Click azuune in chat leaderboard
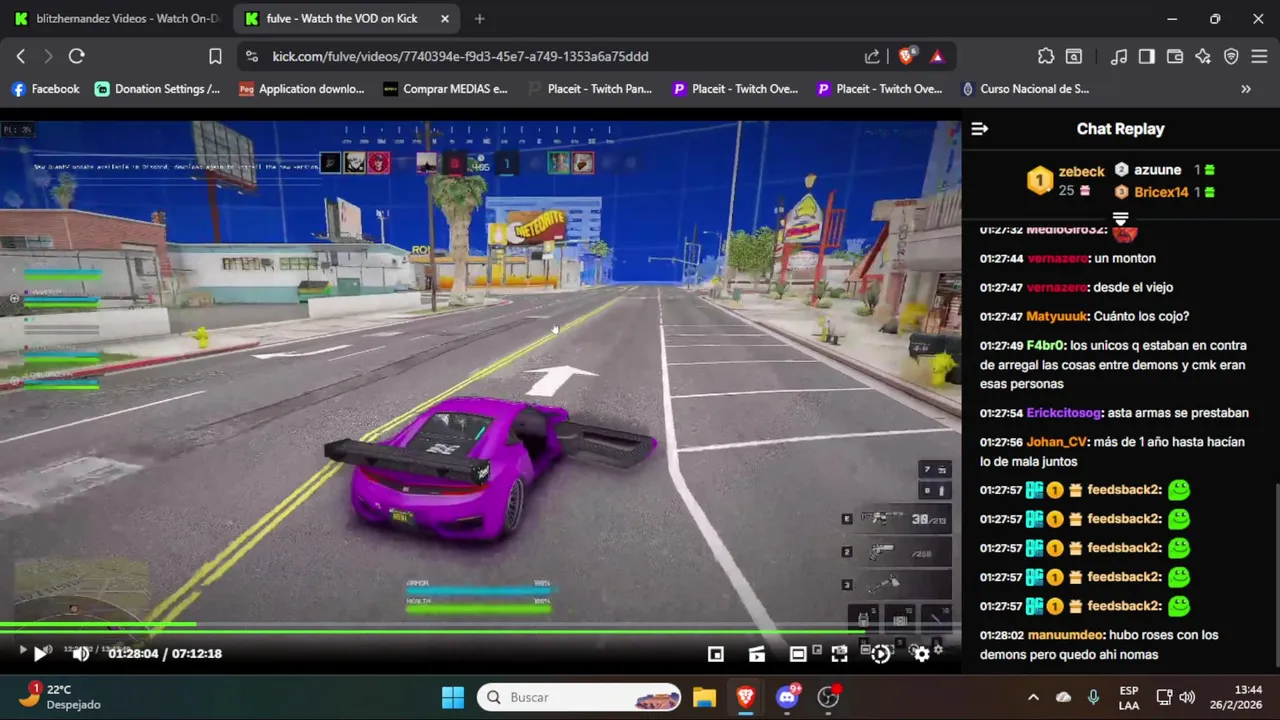Screen dimensions: 1280x720 [1157, 170]
